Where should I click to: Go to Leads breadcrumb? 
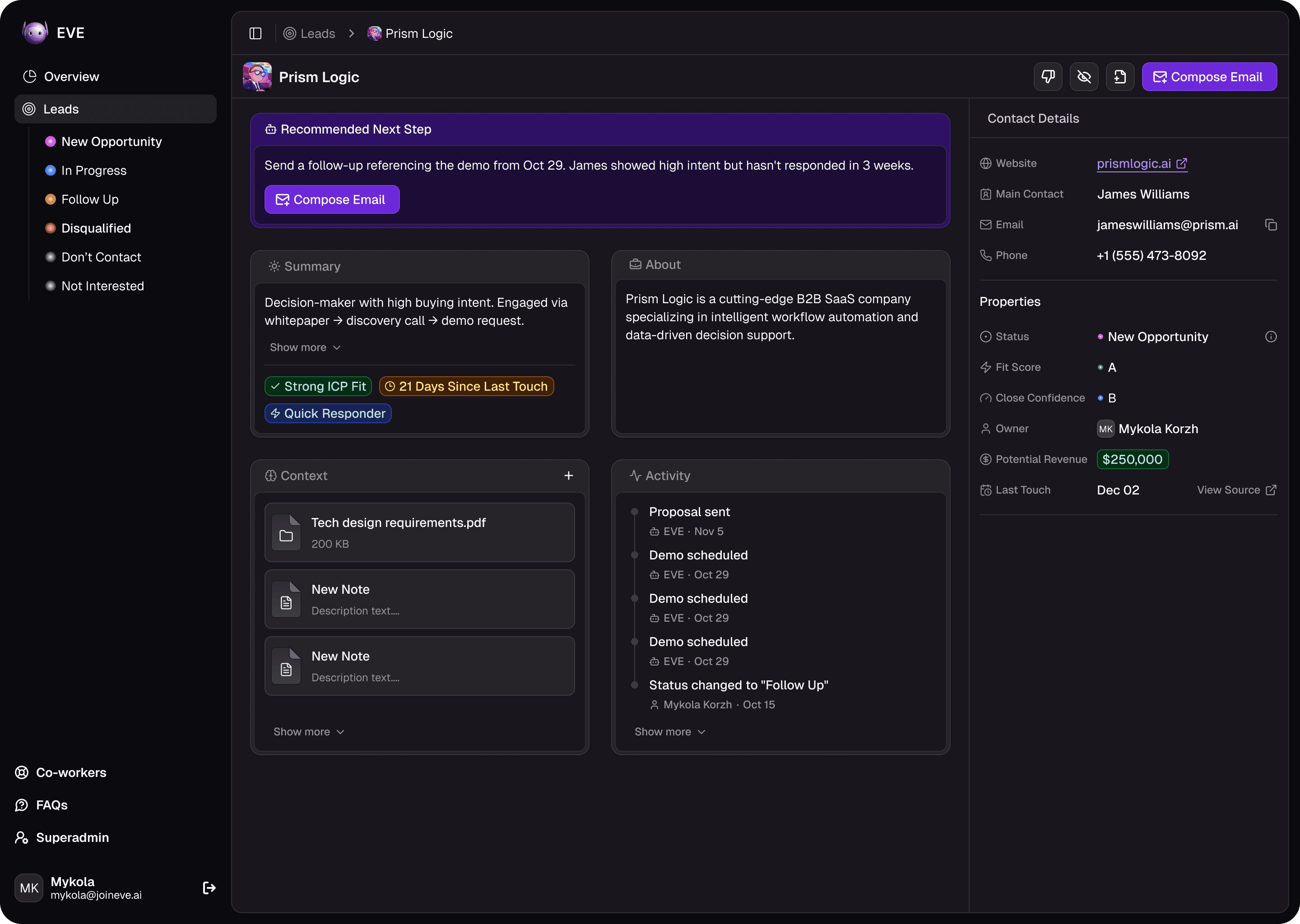317,33
